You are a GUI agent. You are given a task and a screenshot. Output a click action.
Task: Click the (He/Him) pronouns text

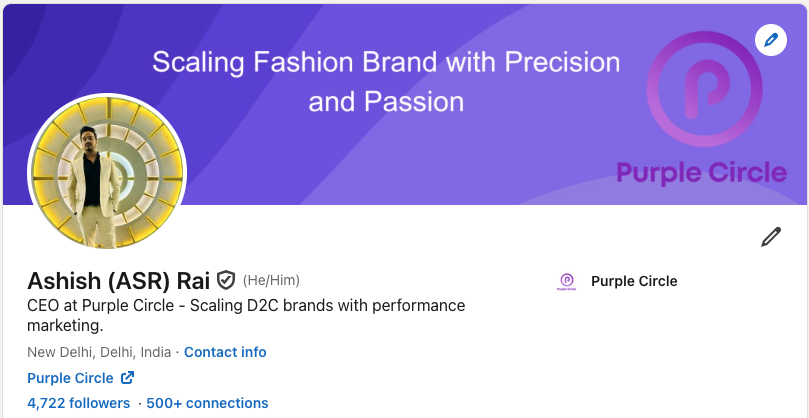point(271,280)
